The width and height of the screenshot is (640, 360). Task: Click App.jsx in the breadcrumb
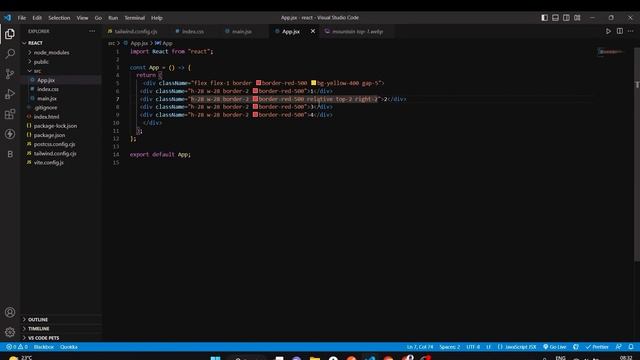[x=139, y=43]
